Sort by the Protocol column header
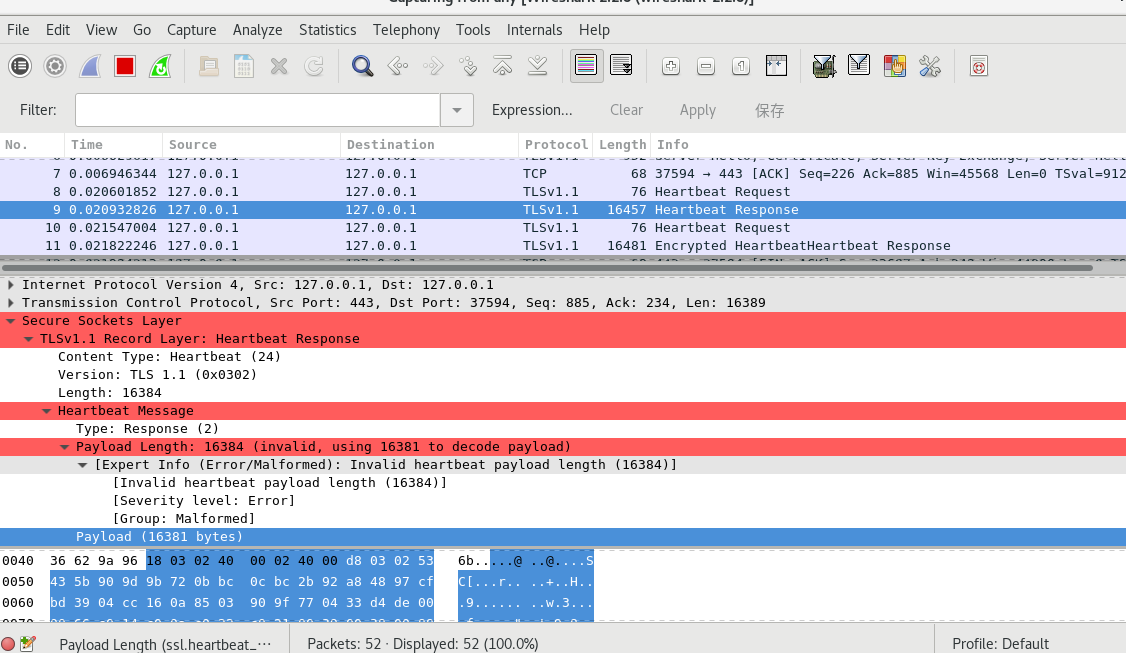Image resolution: width=1126 pixels, height=653 pixels. click(x=556, y=144)
